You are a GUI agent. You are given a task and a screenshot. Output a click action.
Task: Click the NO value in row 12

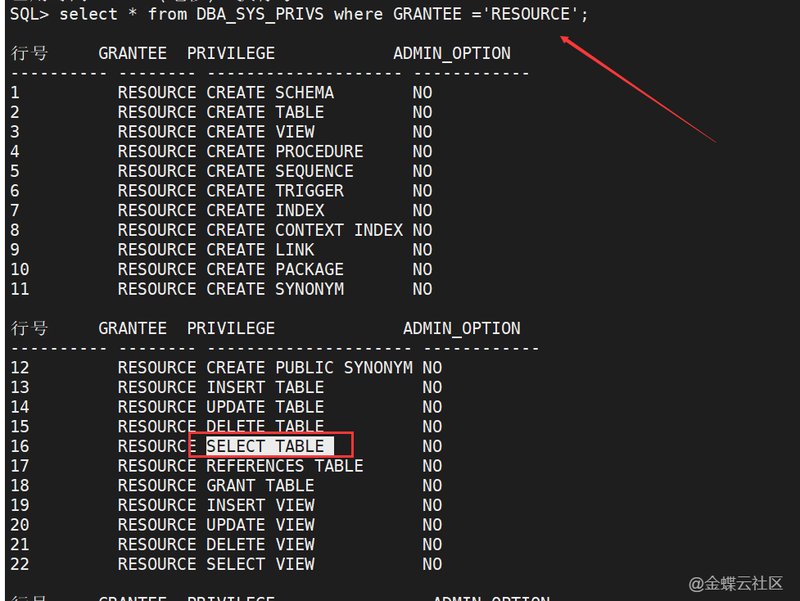point(432,367)
